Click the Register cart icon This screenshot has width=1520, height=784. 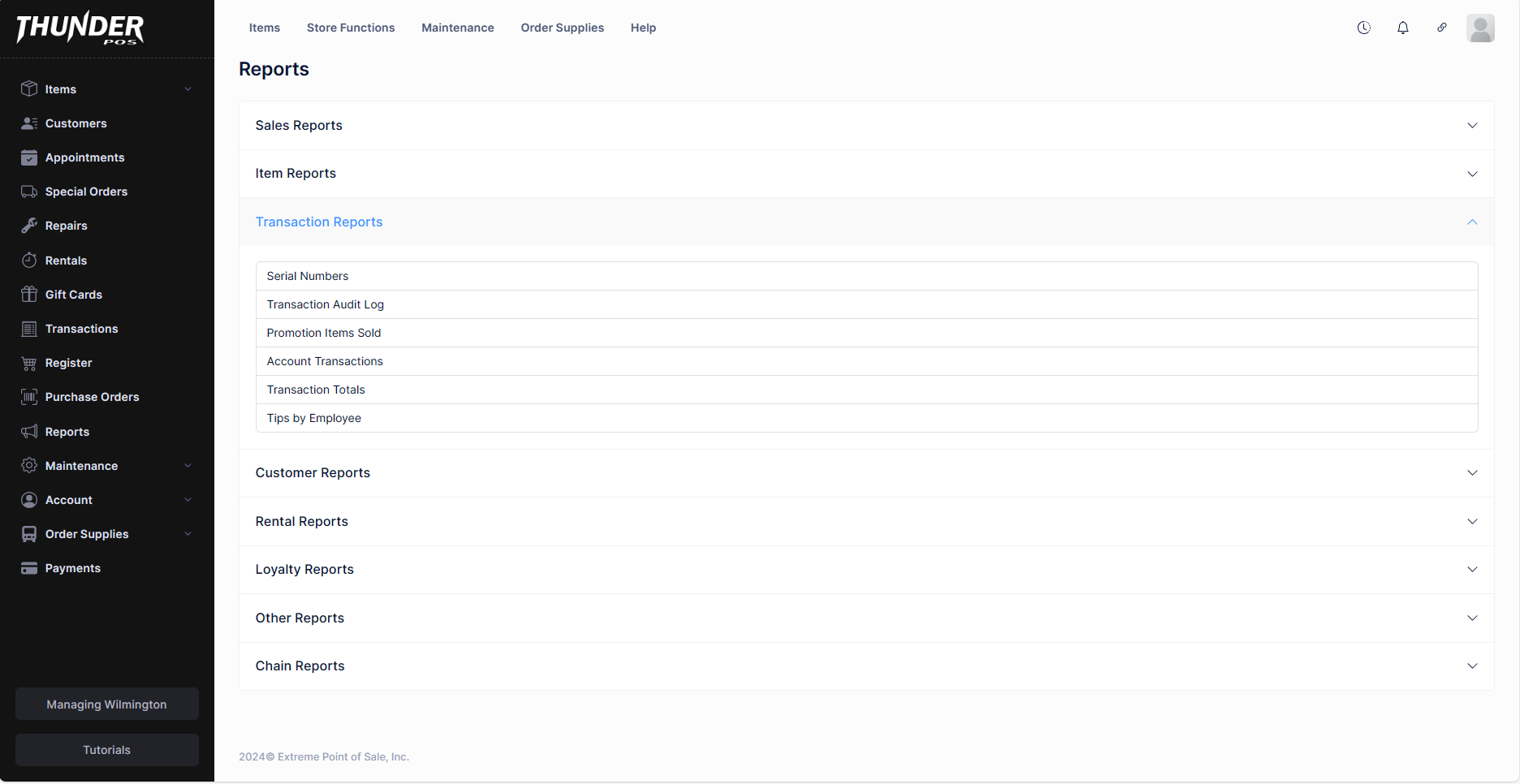coord(29,363)
